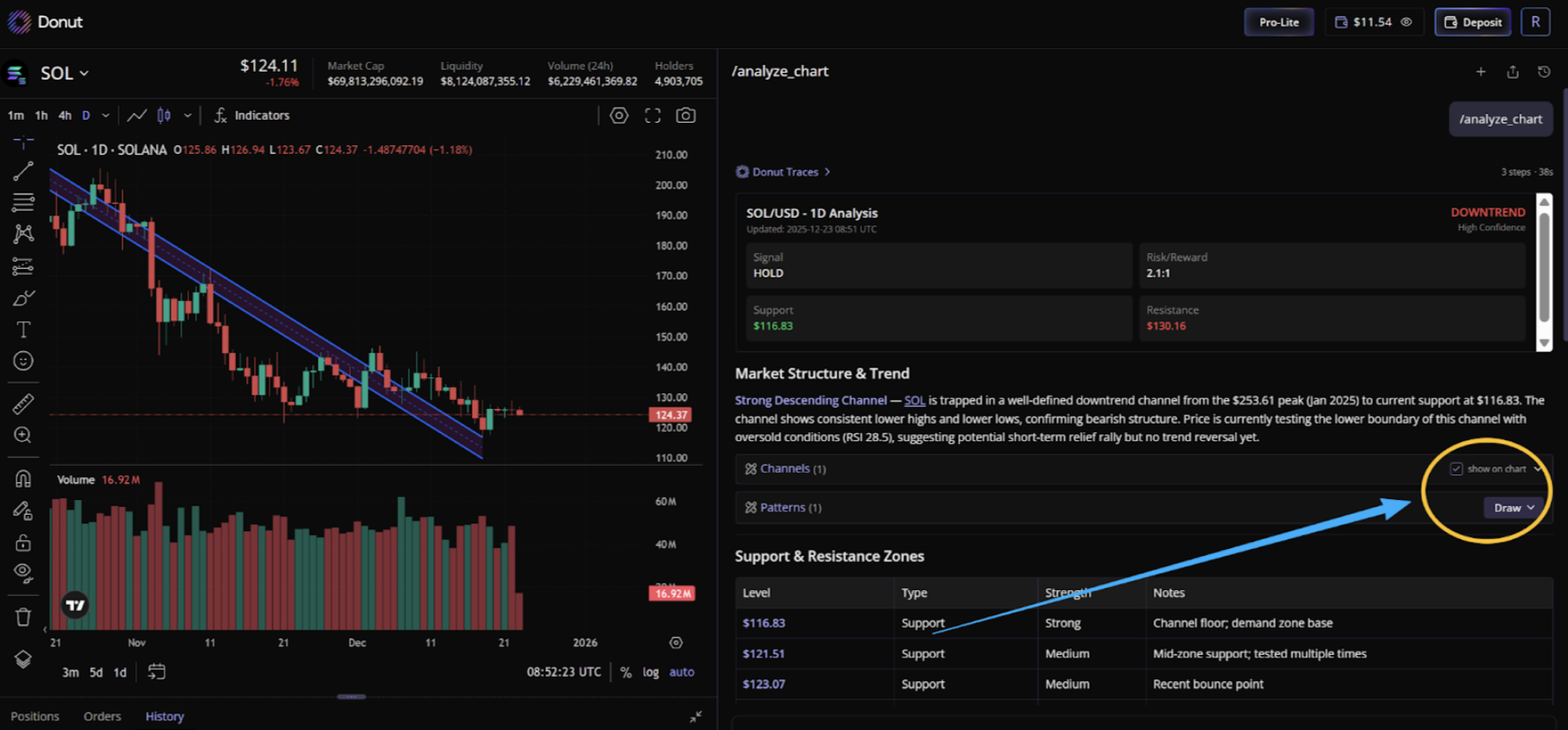
Task: Click the analysis card scrollbar down arrow
Action: click(1544, 343)
